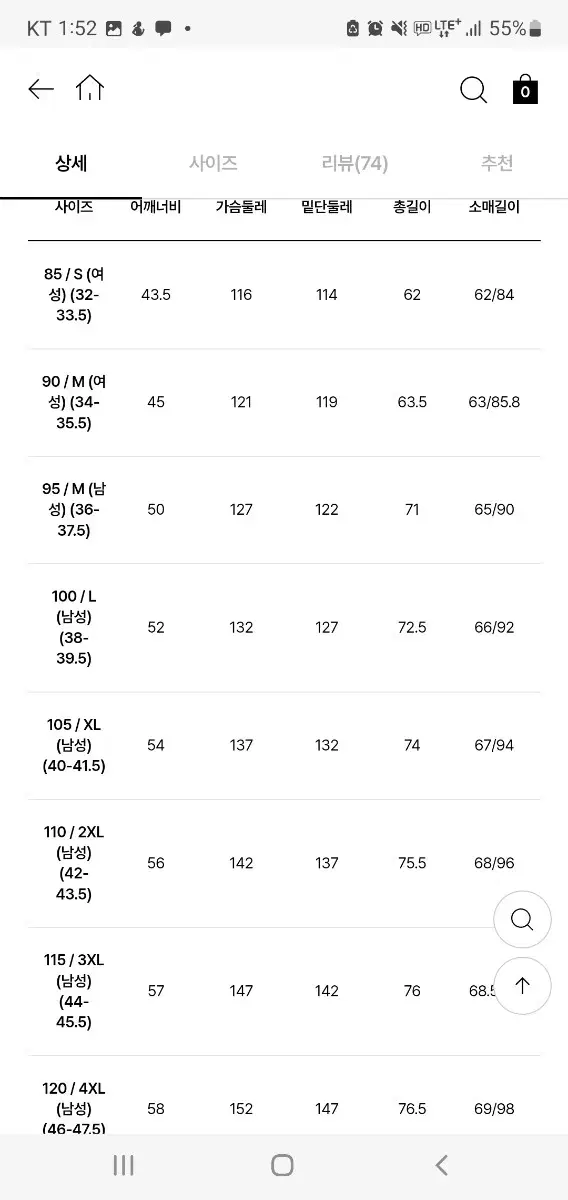Switch to the 사이즈 tab

tap(213, 163)
